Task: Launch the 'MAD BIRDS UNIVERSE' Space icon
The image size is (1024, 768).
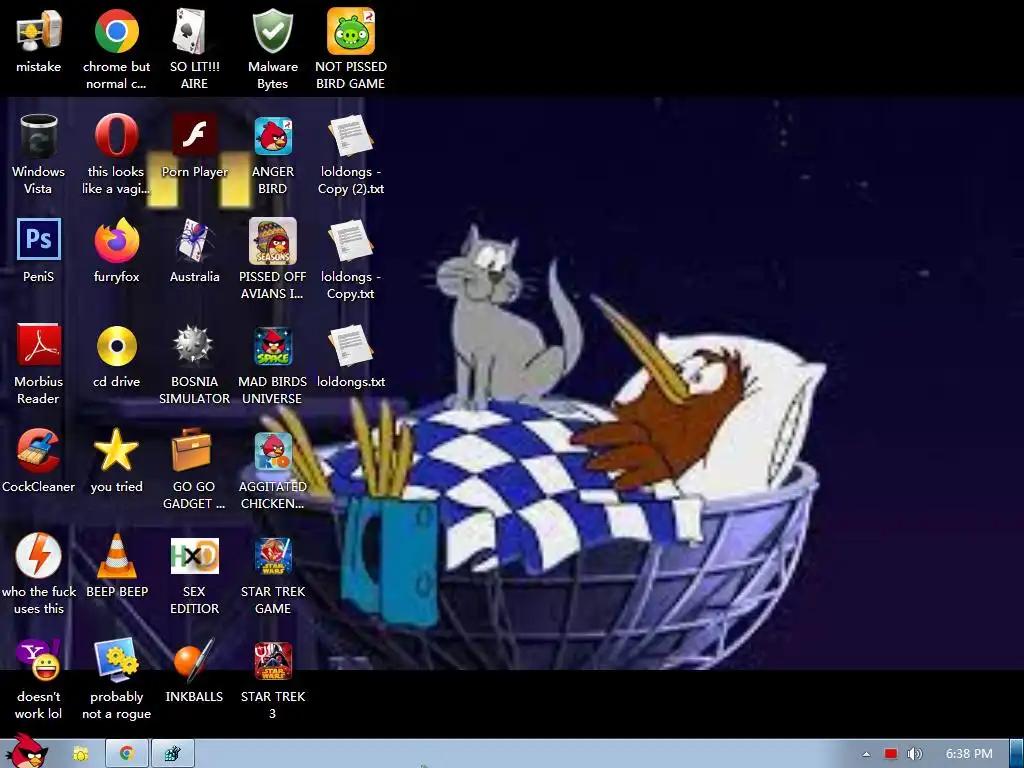Action: [273, 346]
